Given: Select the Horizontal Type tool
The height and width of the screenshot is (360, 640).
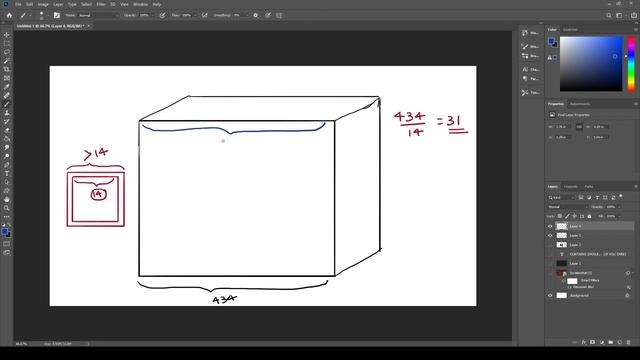Looking at the screenshot, I should (7, 173).
